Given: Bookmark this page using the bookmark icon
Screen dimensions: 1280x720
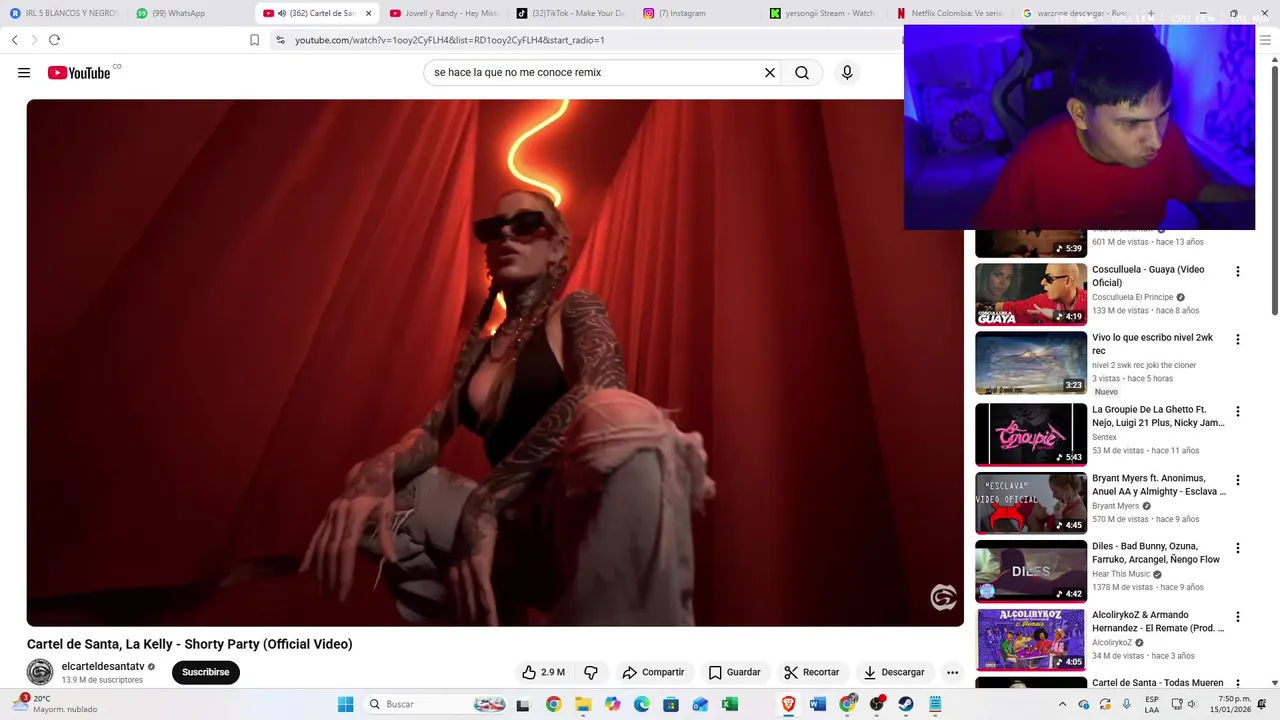Looking at the screenshot, I should coord(254,40).
